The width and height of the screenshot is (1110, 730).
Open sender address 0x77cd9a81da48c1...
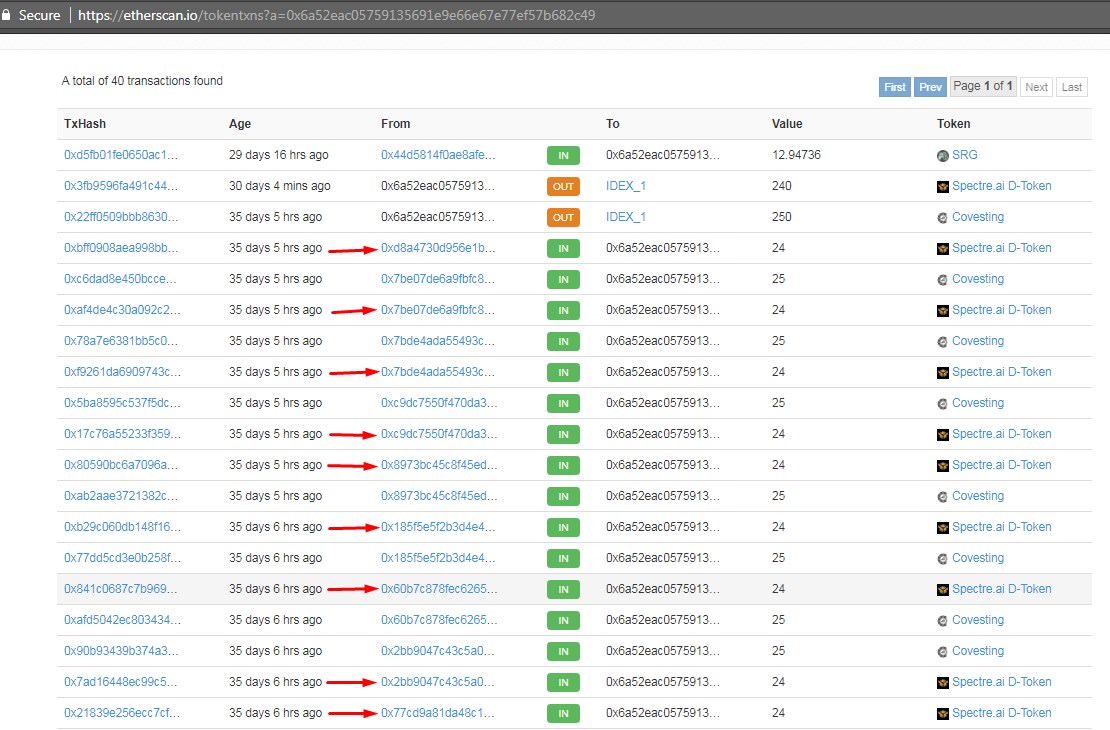click(x=438, y=713)
